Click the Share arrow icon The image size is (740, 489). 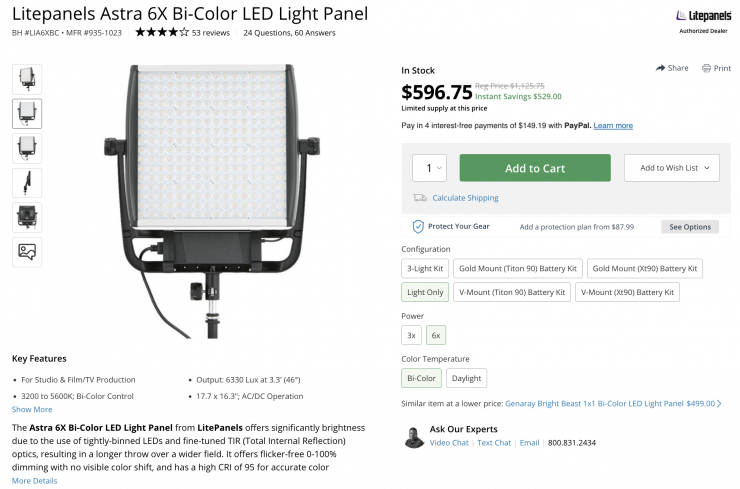(x=660, y=68)
